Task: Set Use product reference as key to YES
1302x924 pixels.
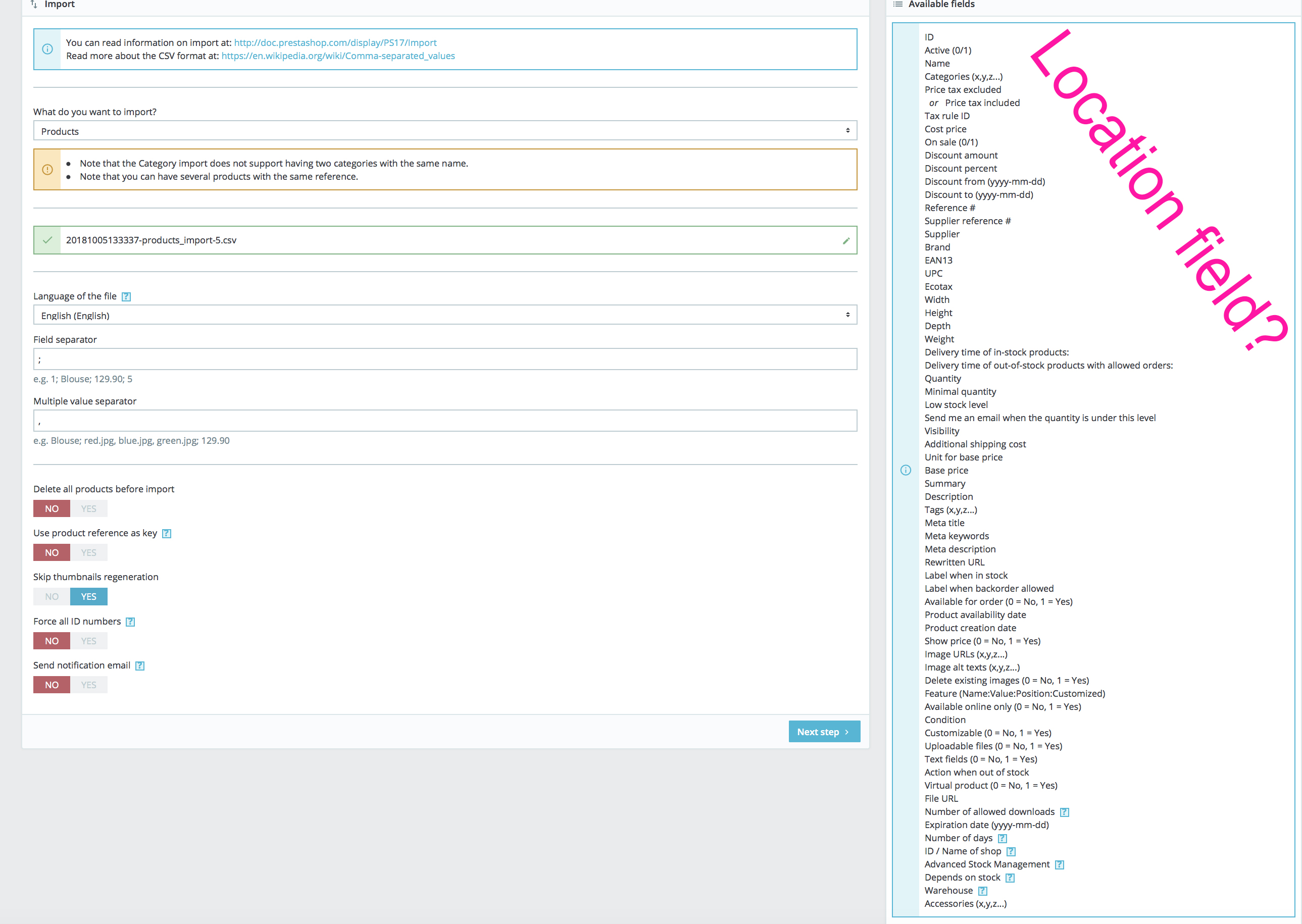Action: [x=89, y=552]
